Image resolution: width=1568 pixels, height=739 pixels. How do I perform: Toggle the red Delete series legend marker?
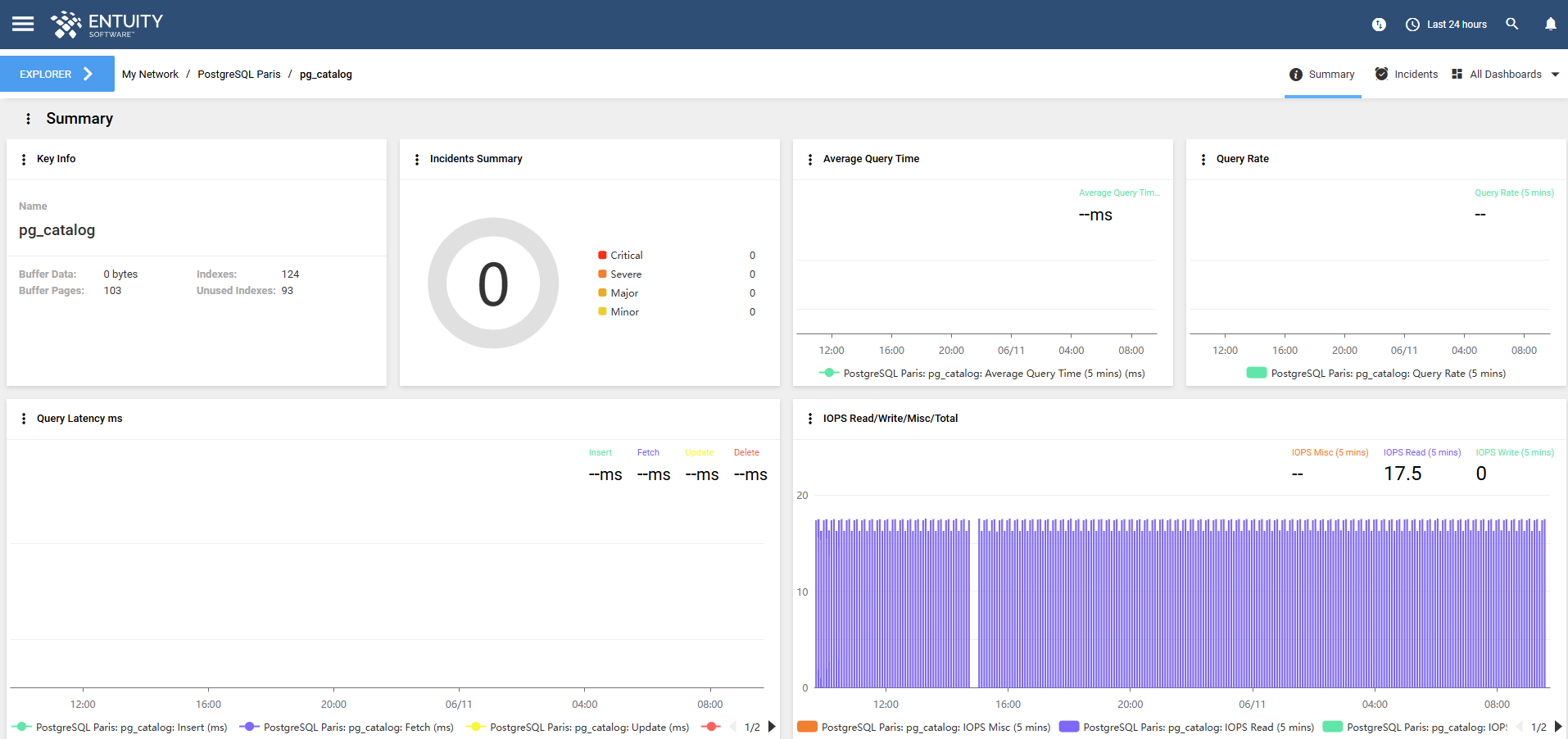[x=711, y=727]
